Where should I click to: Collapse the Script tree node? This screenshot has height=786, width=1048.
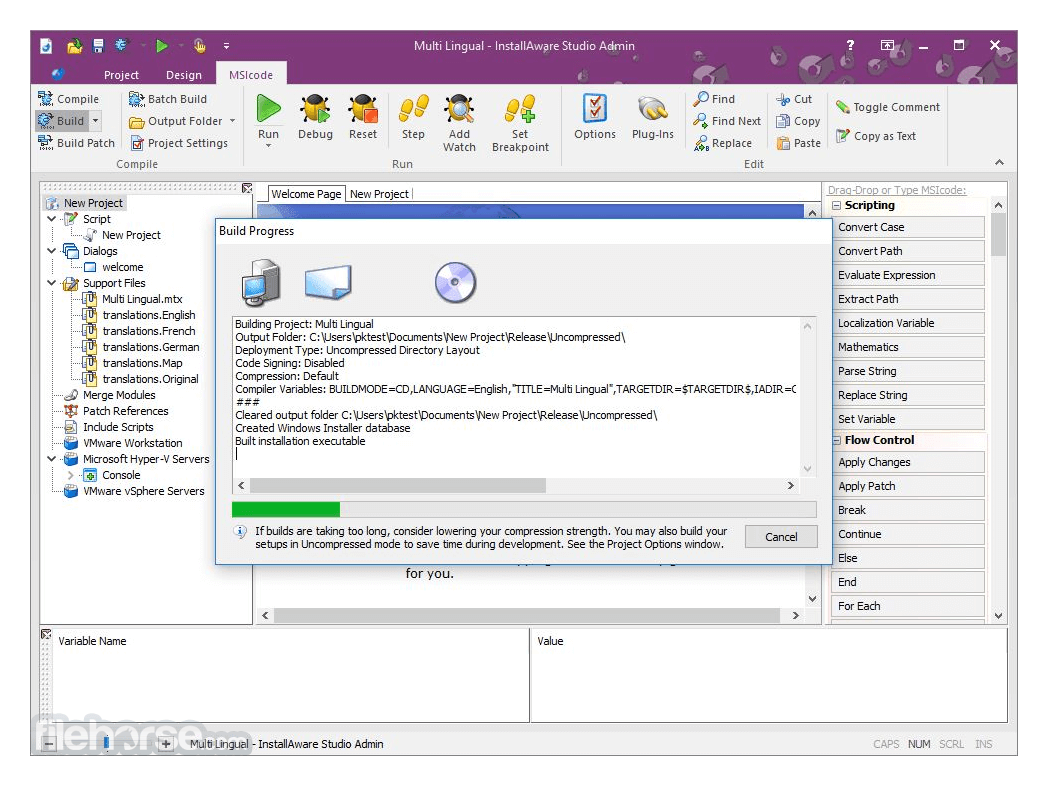coord(51,219)
